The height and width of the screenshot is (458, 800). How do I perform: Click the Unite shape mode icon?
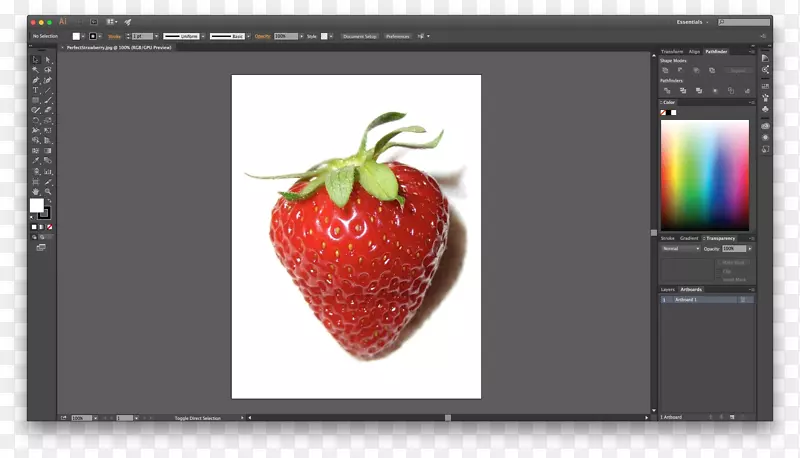coord(665,71)
